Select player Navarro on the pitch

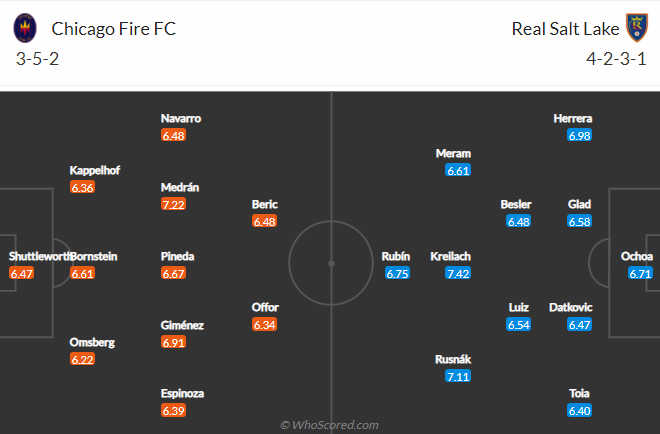(x=181, y=119)
